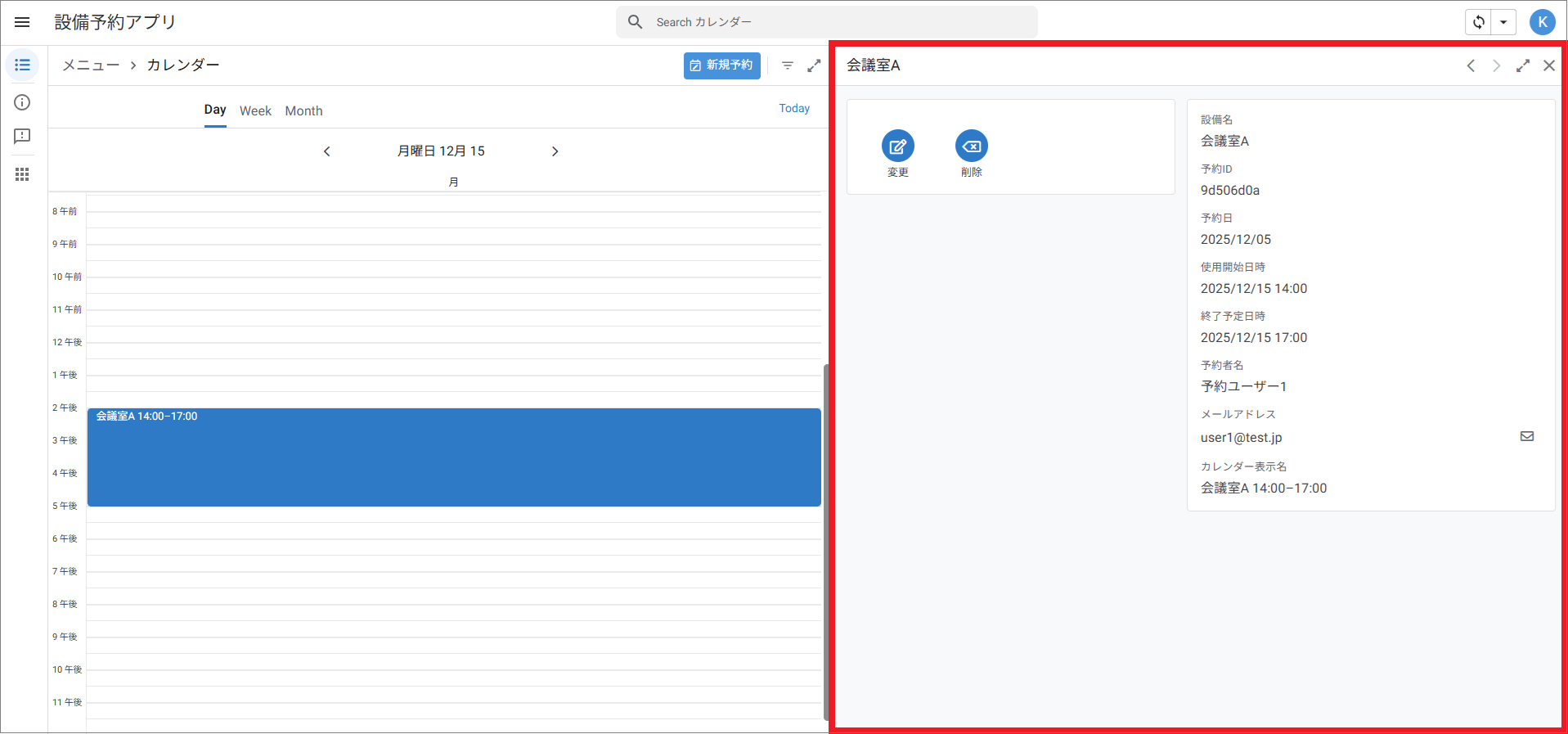Viewport: 1568px width, 734px height.
Task: Click the カレンダー breadcrumb
Action: tap(183, 65)
